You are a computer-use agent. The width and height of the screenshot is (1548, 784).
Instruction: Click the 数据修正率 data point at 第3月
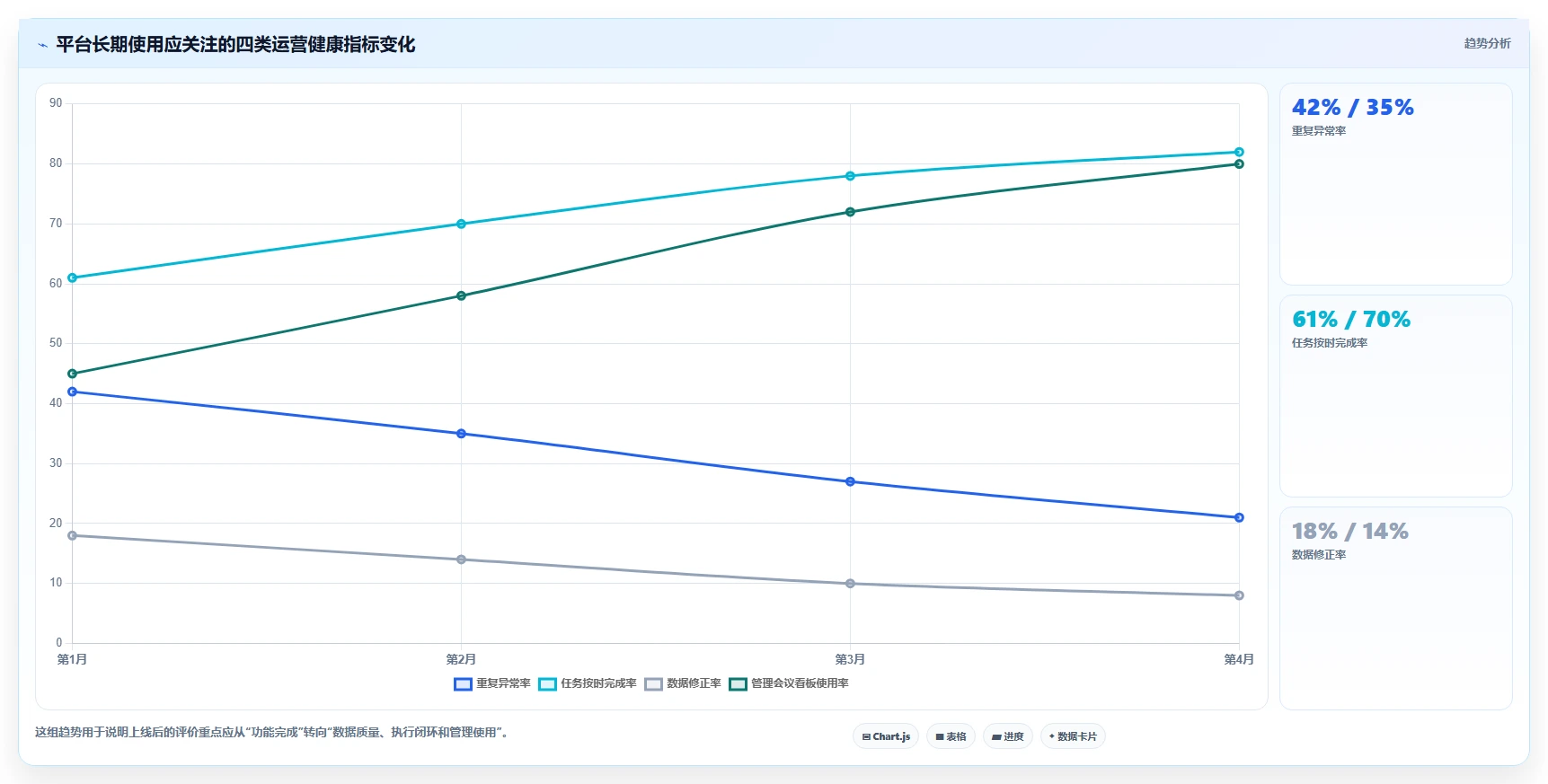coord(850,584)
